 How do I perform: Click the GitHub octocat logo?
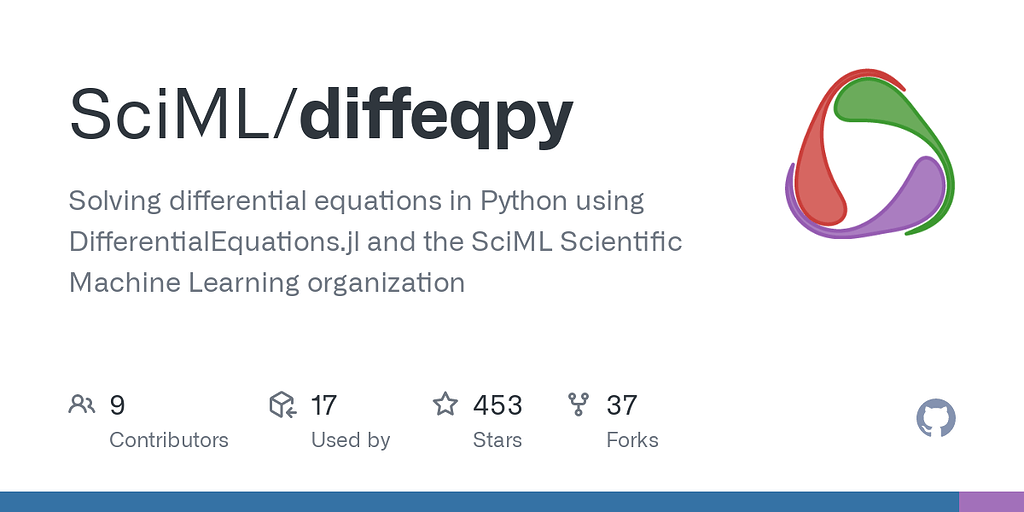coord(936,418)
